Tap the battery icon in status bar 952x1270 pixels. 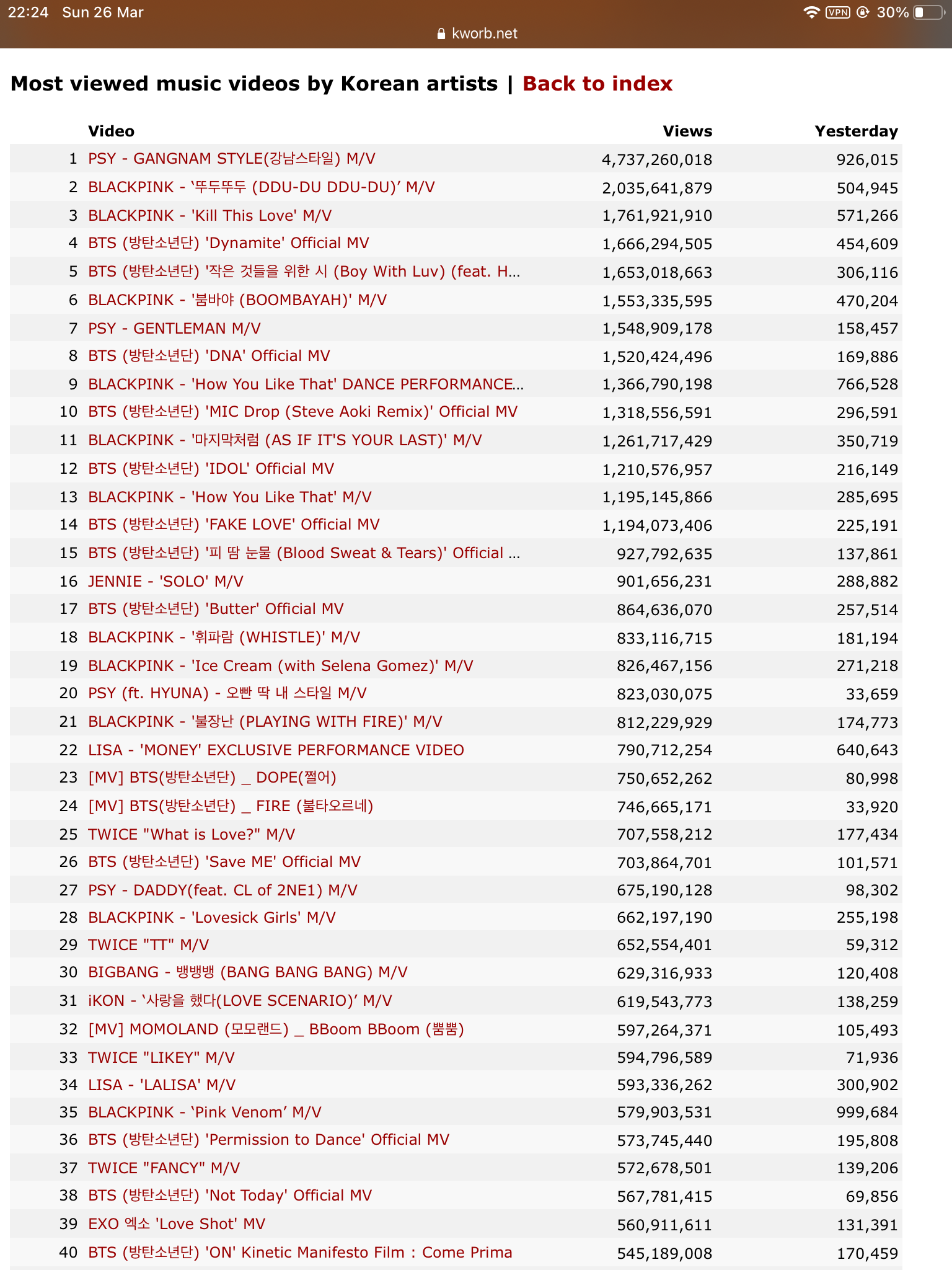point(928,12)
